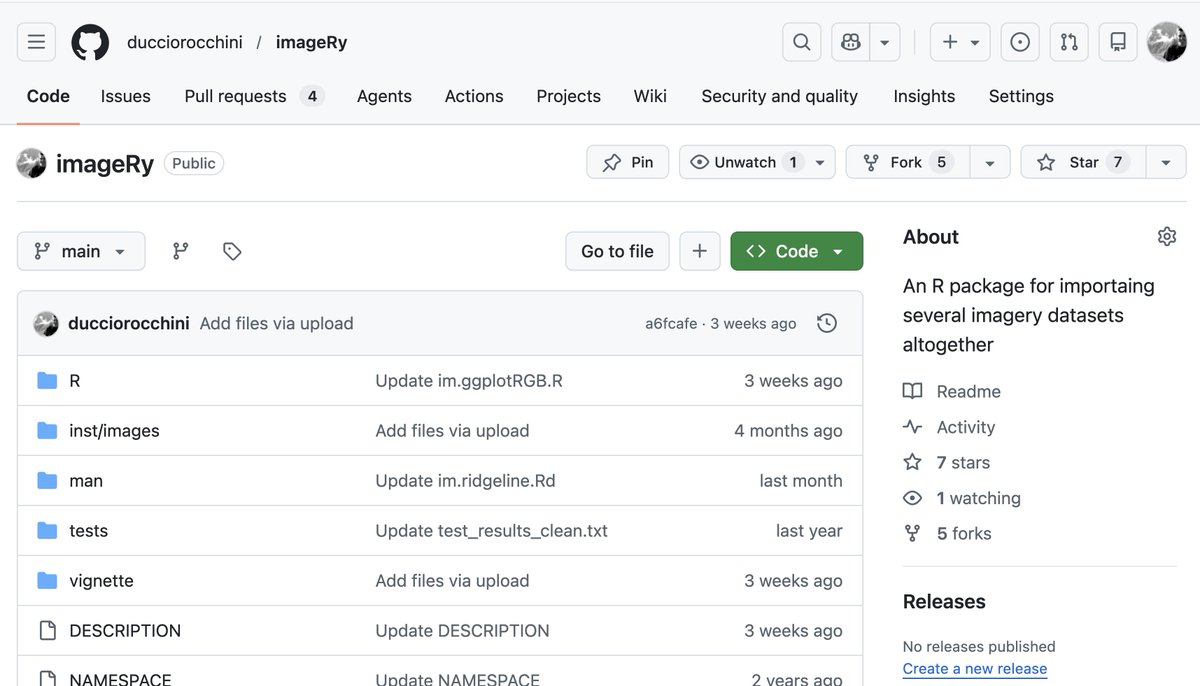The image size is (1200, 686).
Task: Open the Projects tab
Action: tap(568, 96)
